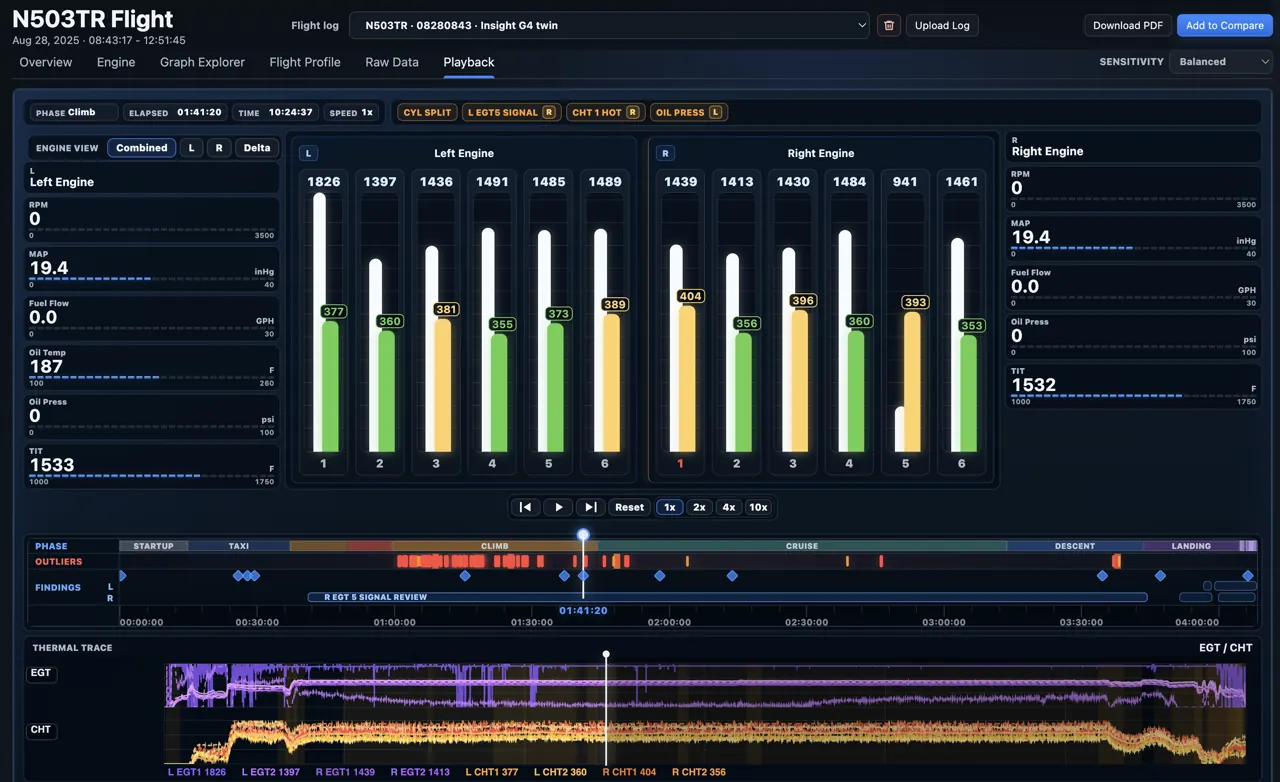Set playback speed to 4x

click(729, 507)
